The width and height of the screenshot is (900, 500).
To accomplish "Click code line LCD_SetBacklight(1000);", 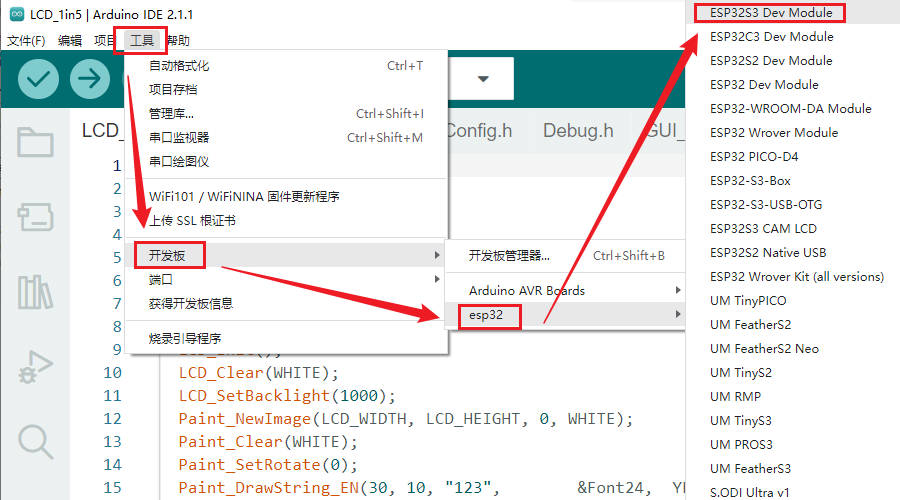I will 287,396.
